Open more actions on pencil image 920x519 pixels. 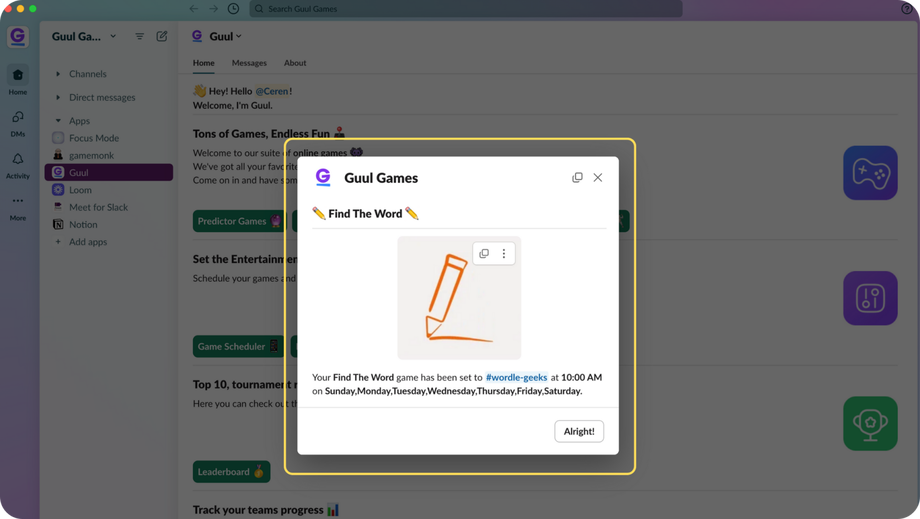(x=503, y=253)
